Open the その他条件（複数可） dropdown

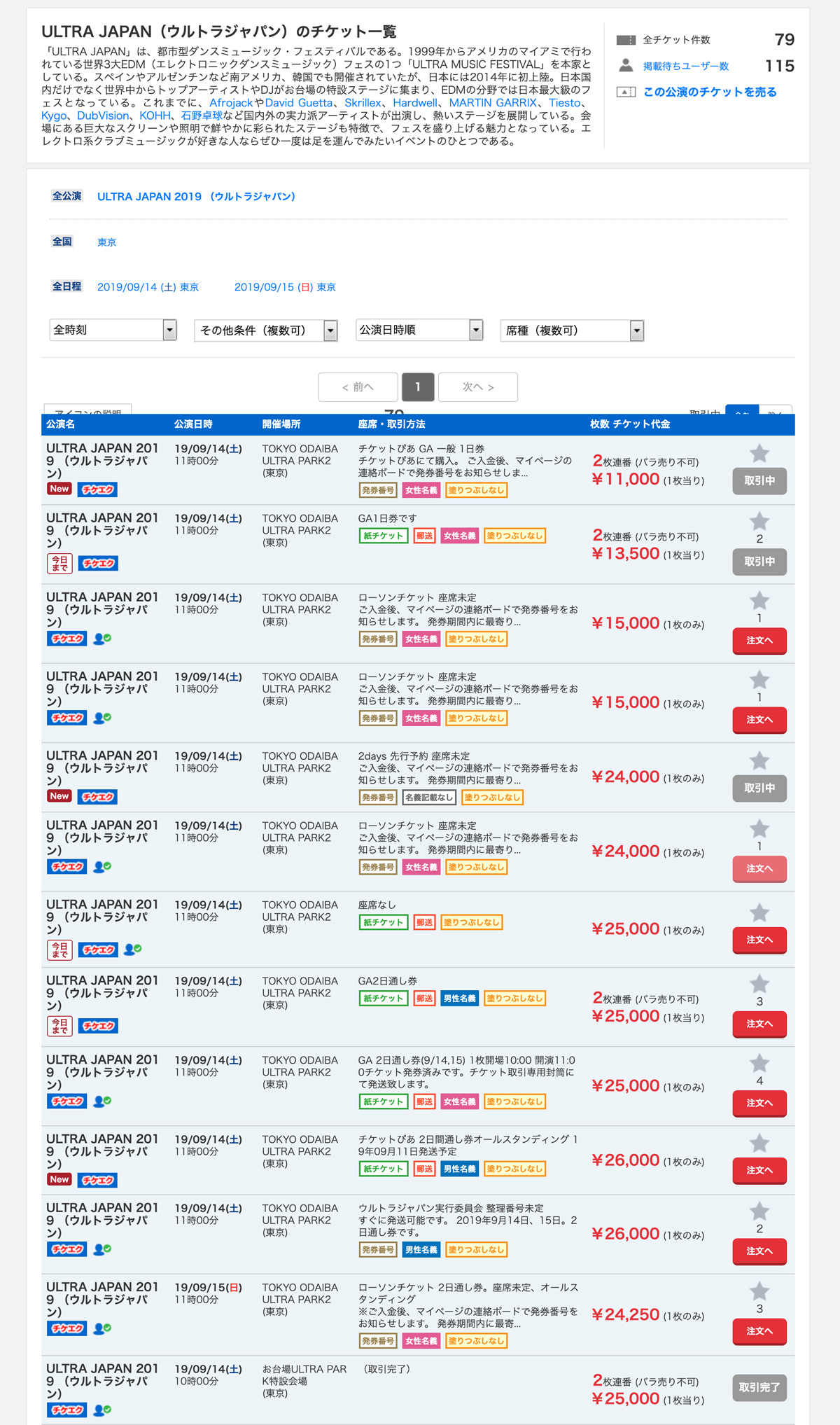(266, 331)
